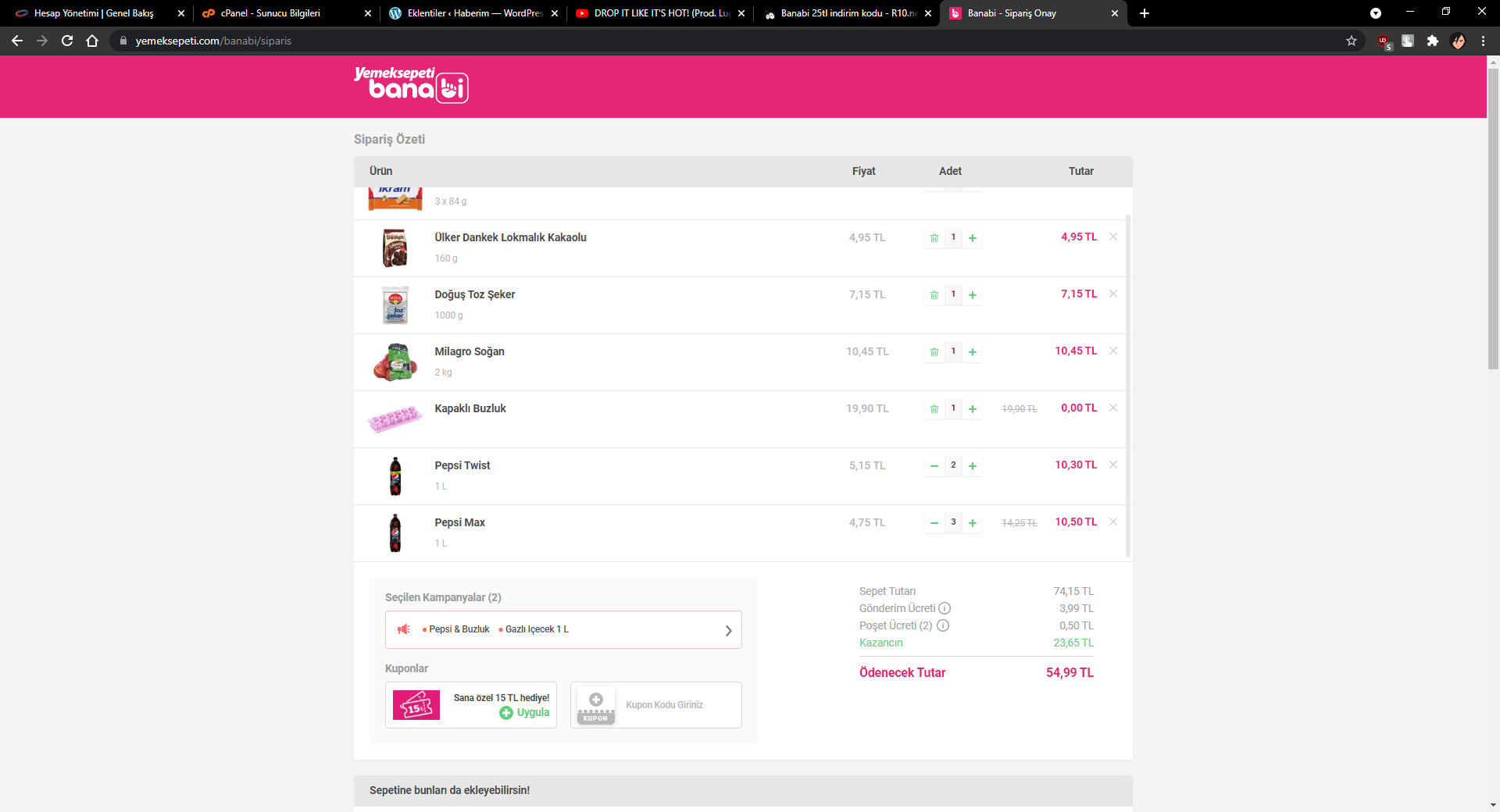Decrease Pepsi Max quantity with minus
Image resolution: width=1500 pixels, height=812 pixels.
click(x=934, y=523)
